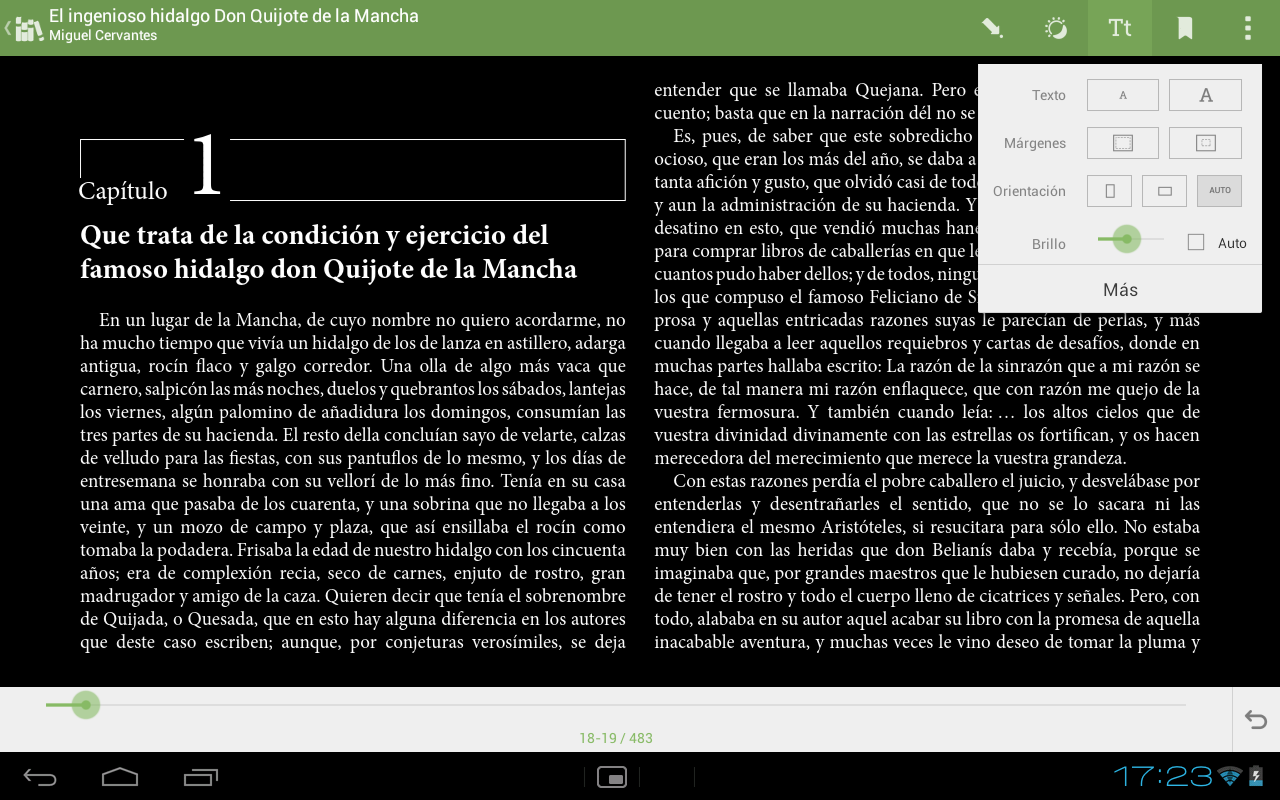This screenshot has height=800, width=1280.
Task: Open the three-dot overflow menu
Action: [x=1248, y=28]
